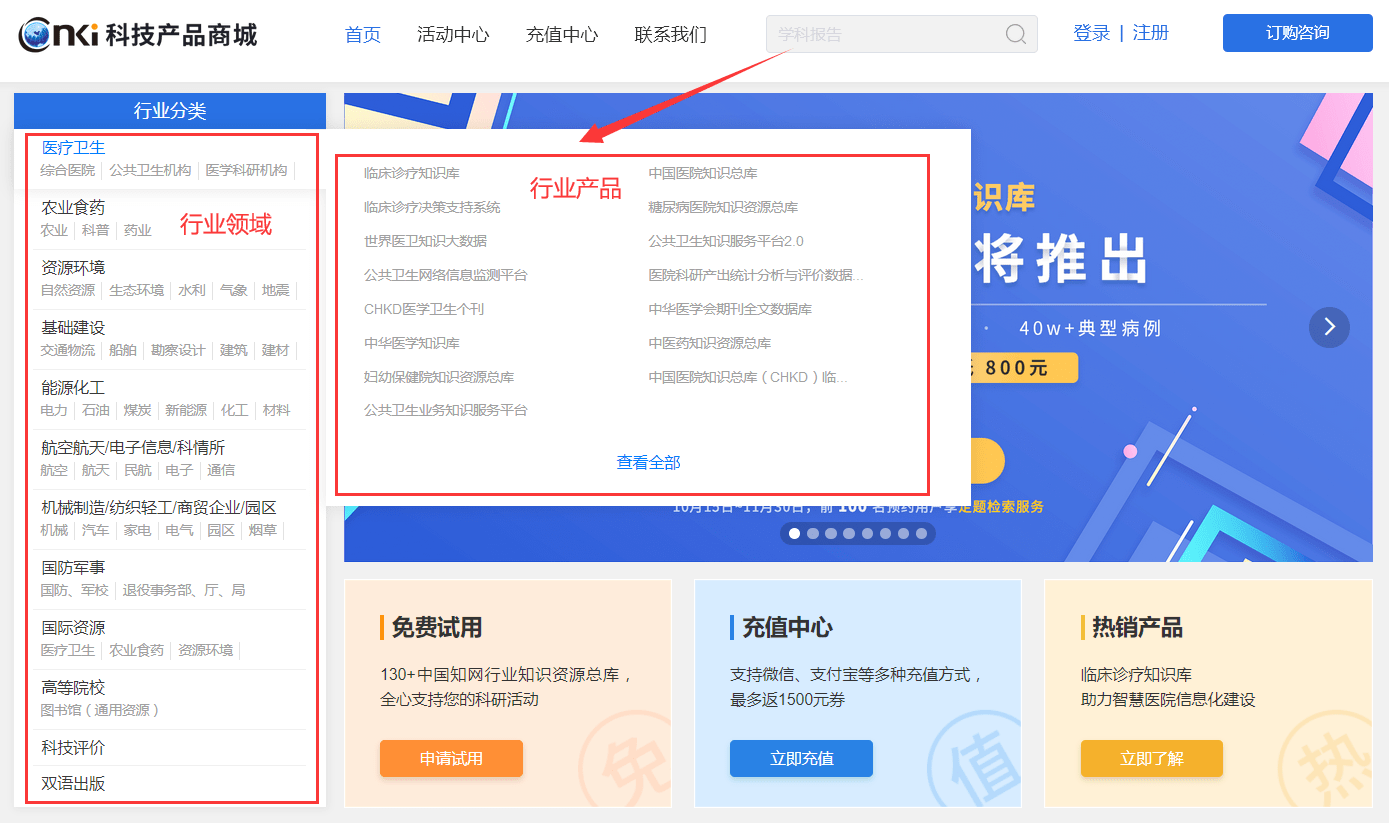
Task: Open the 医学科研机构 subcategory
Action: pyautogui.click(x=246, y=170)
